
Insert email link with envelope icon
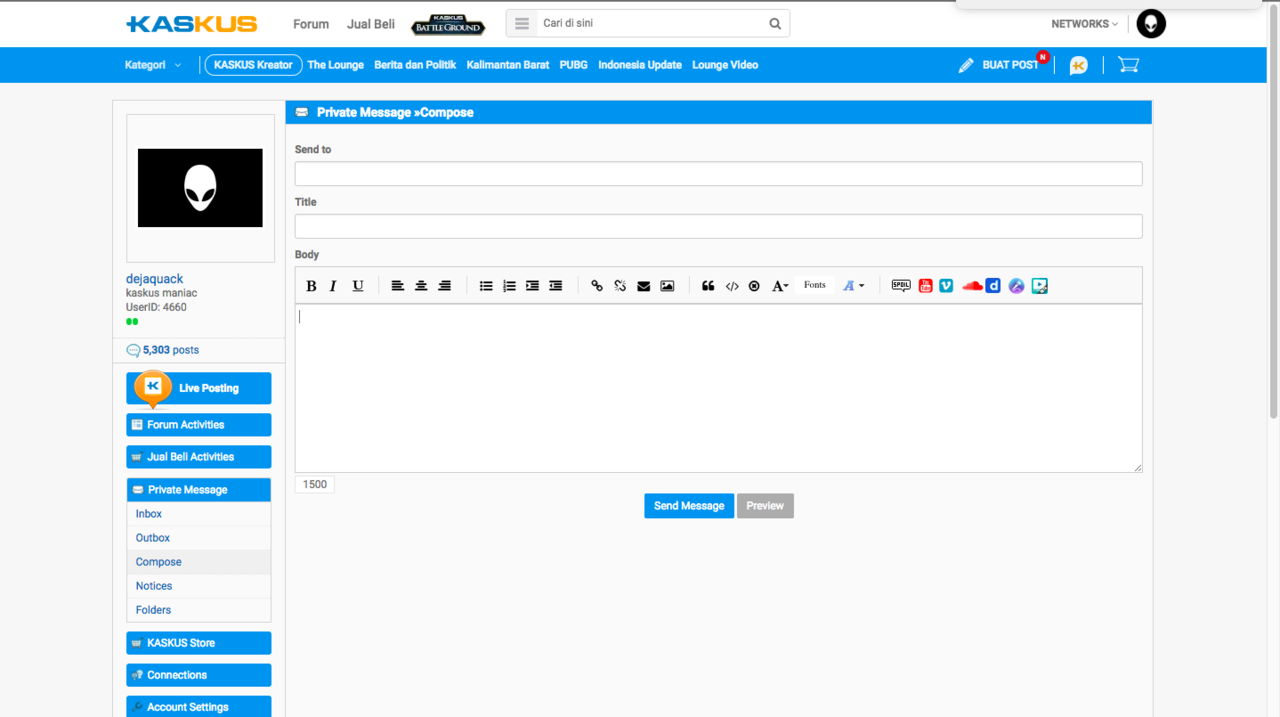644,286
